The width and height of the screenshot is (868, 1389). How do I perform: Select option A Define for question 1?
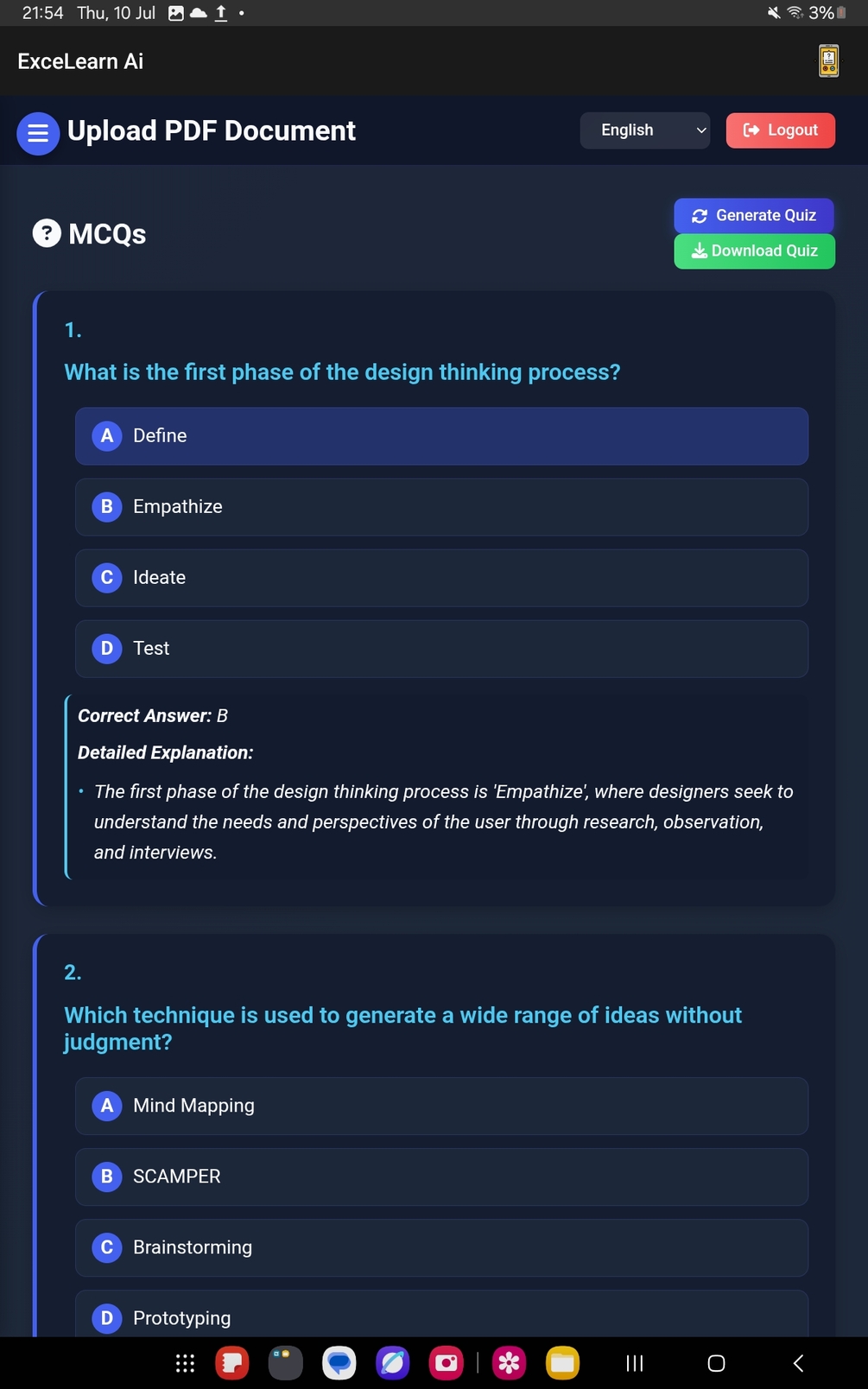(x=441, y=436)
